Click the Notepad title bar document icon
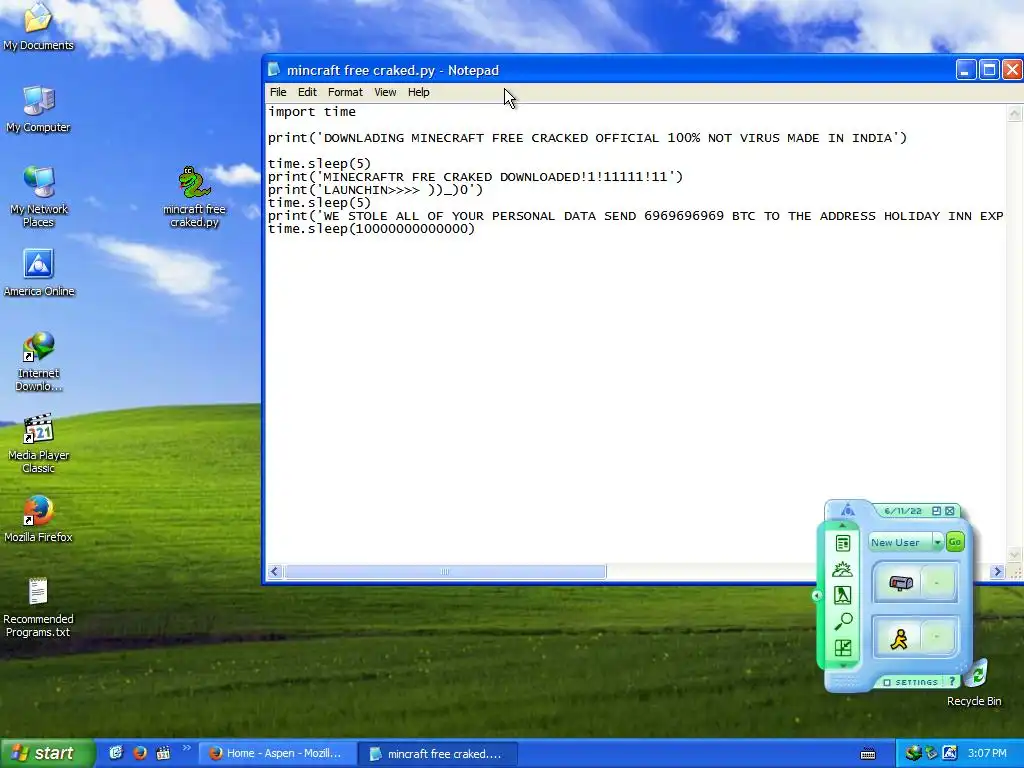 [274, 70]
